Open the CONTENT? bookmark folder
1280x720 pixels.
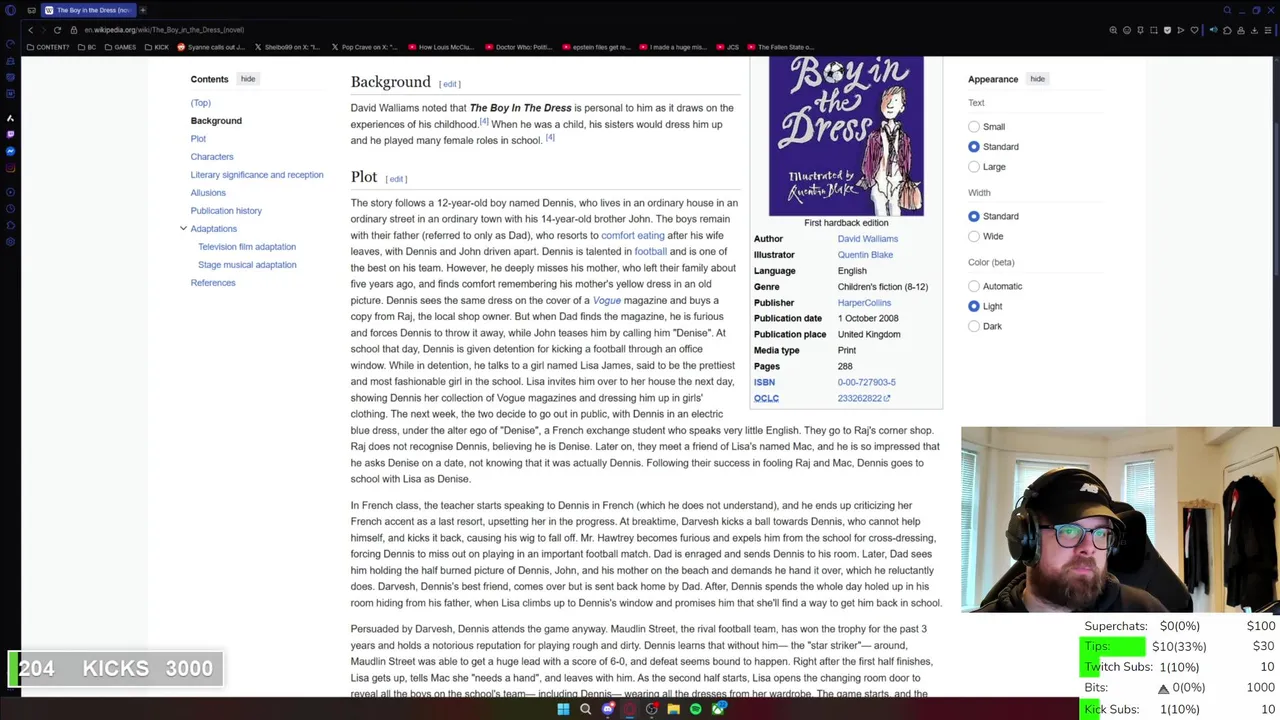pyautogui.click(x=48, y=47)
